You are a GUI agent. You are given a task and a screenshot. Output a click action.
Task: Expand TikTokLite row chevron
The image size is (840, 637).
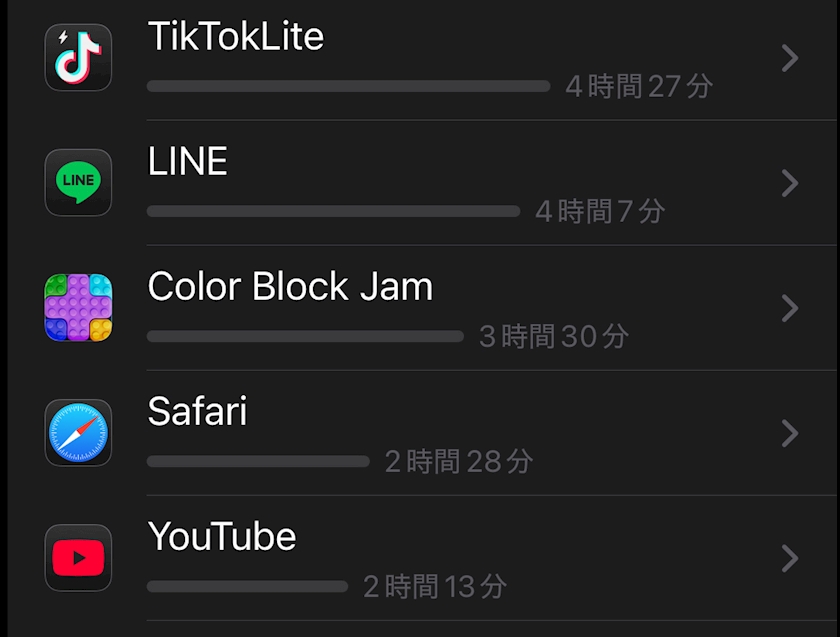[x=790, y=58]
